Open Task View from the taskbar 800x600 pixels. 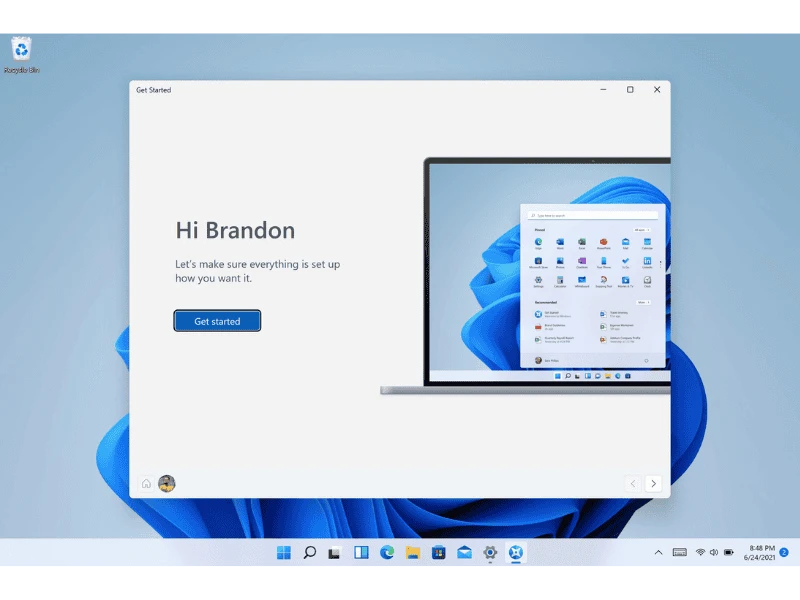coord(335,553)
